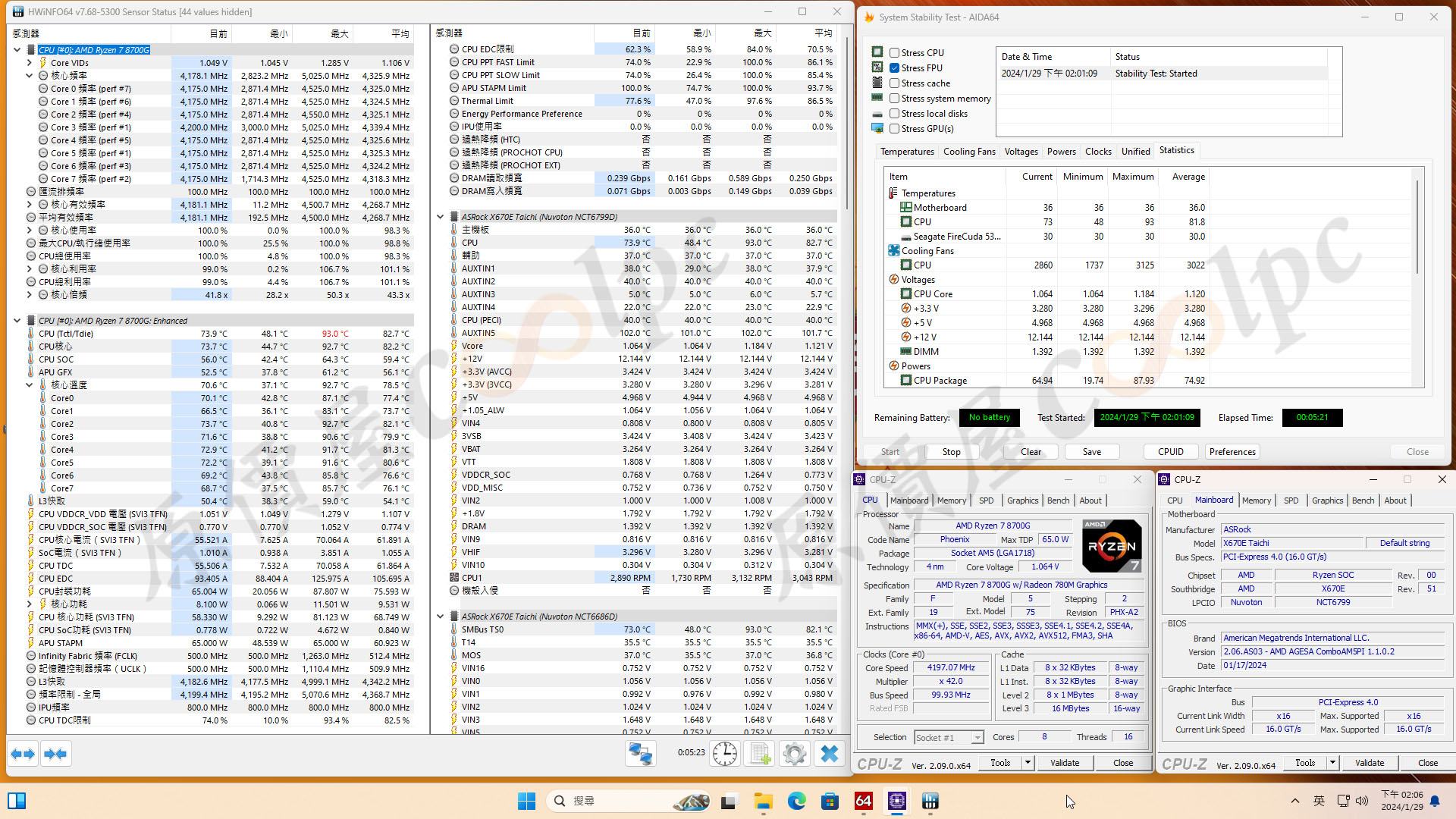Click Ryzen logo in CPU-Z window

click(x=1112, y=545)
